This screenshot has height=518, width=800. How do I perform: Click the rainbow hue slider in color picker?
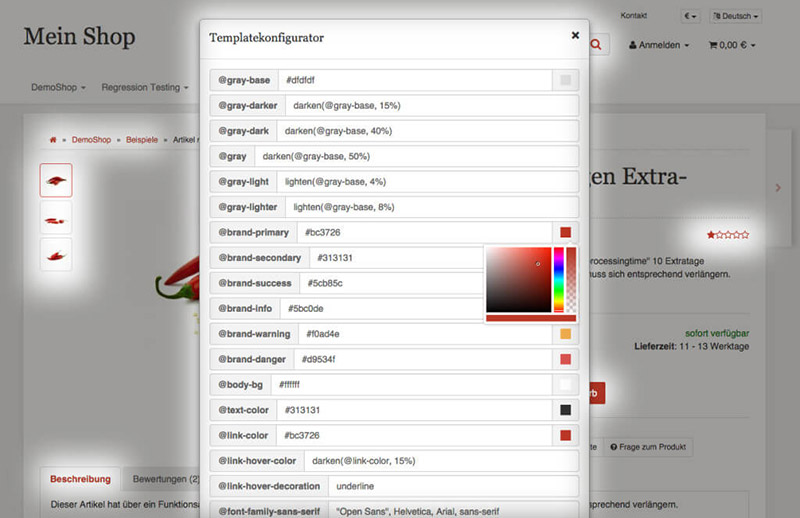tap(559, 278)
